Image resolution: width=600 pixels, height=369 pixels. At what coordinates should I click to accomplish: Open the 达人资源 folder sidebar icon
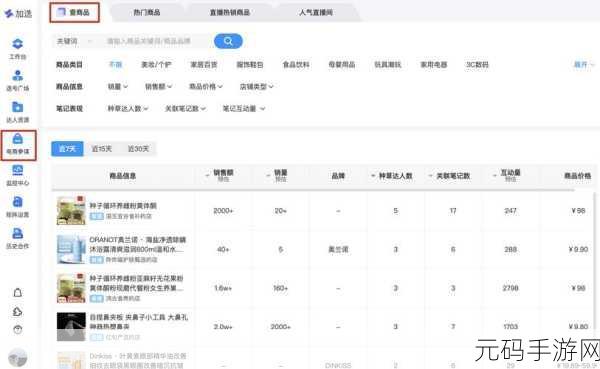click(18, 107)
